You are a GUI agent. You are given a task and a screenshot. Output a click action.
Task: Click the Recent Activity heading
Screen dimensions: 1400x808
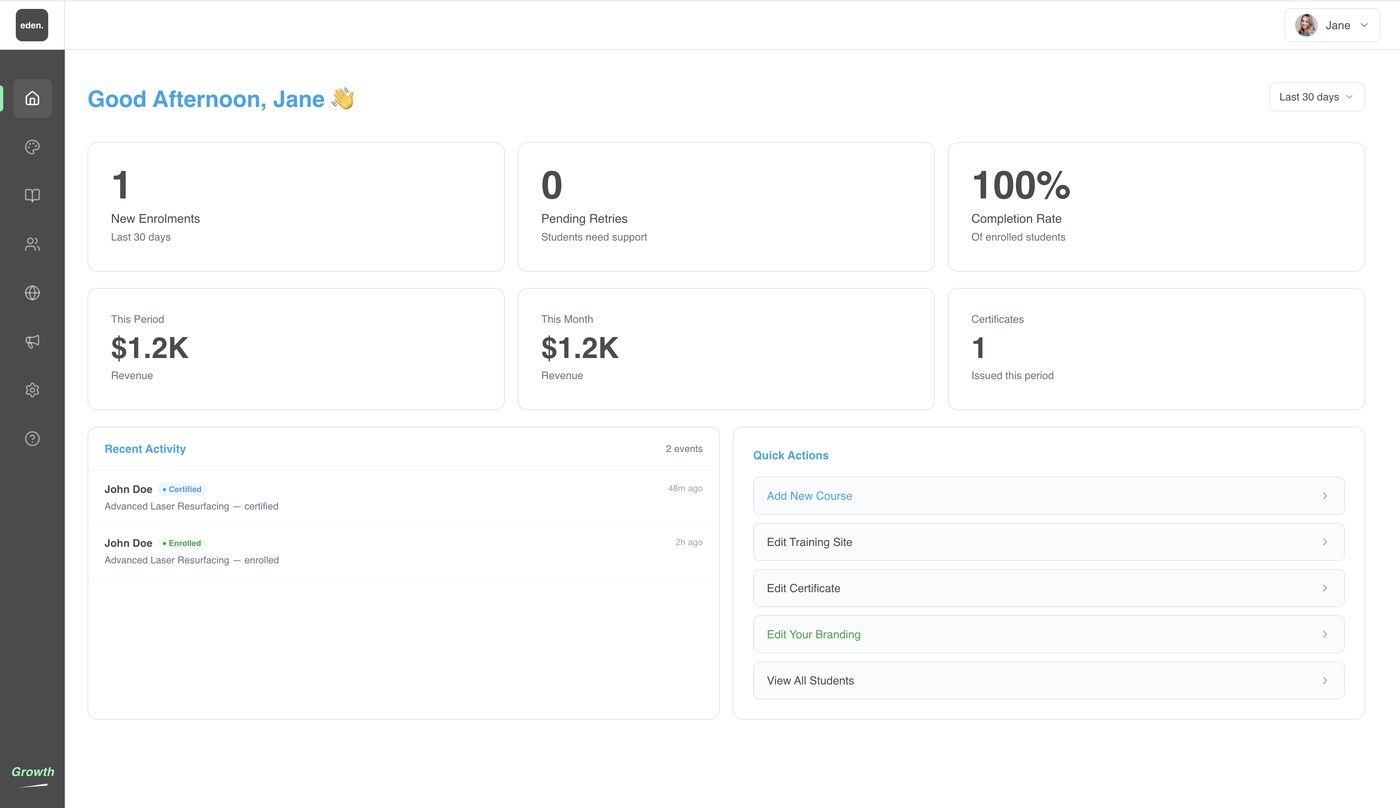click(145, 449)
